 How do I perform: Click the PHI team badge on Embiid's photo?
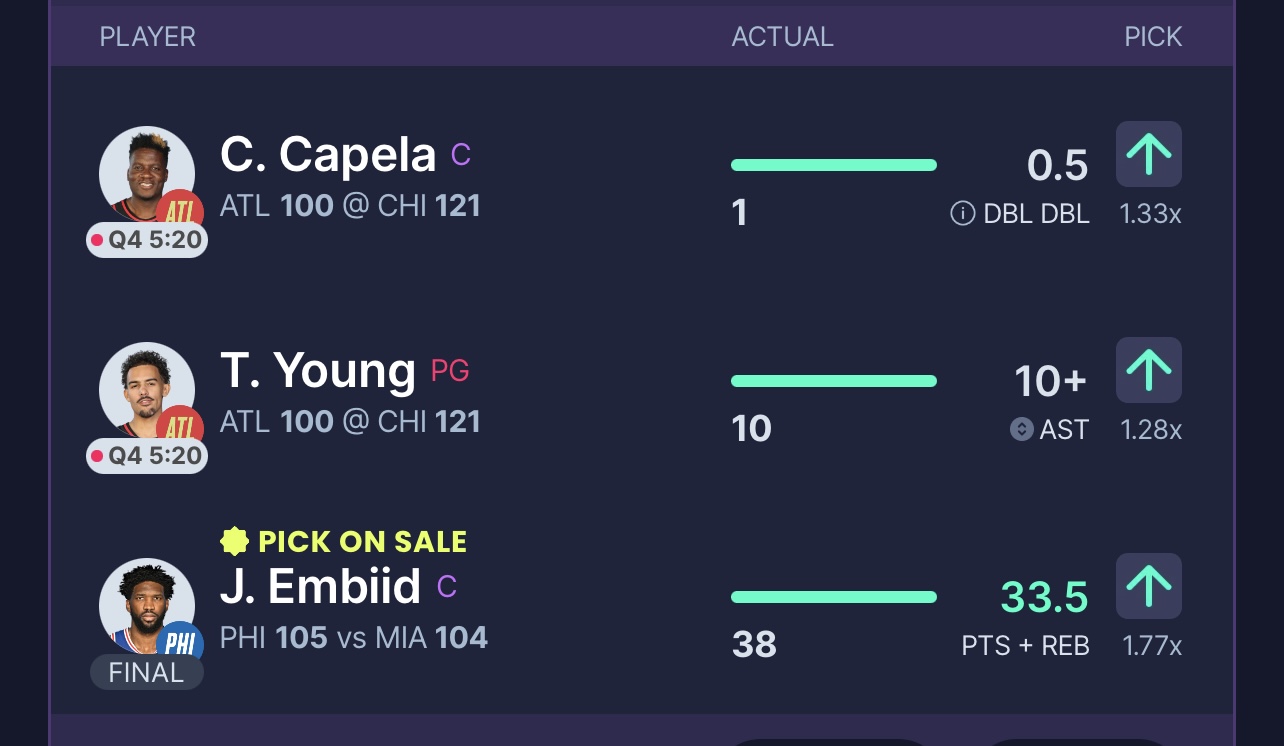pyautogui.click(x=180, y=643)
